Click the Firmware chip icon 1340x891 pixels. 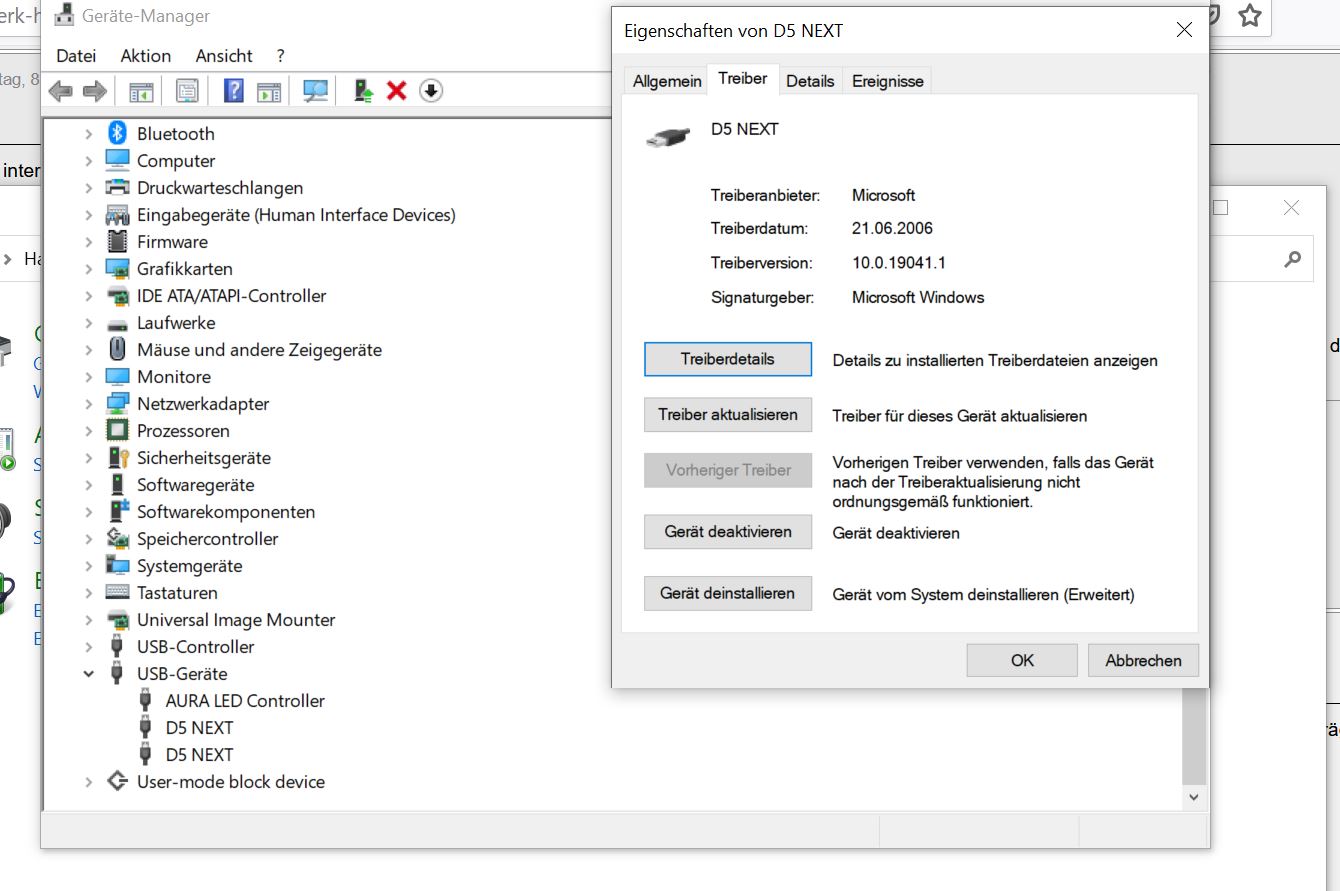118,241
